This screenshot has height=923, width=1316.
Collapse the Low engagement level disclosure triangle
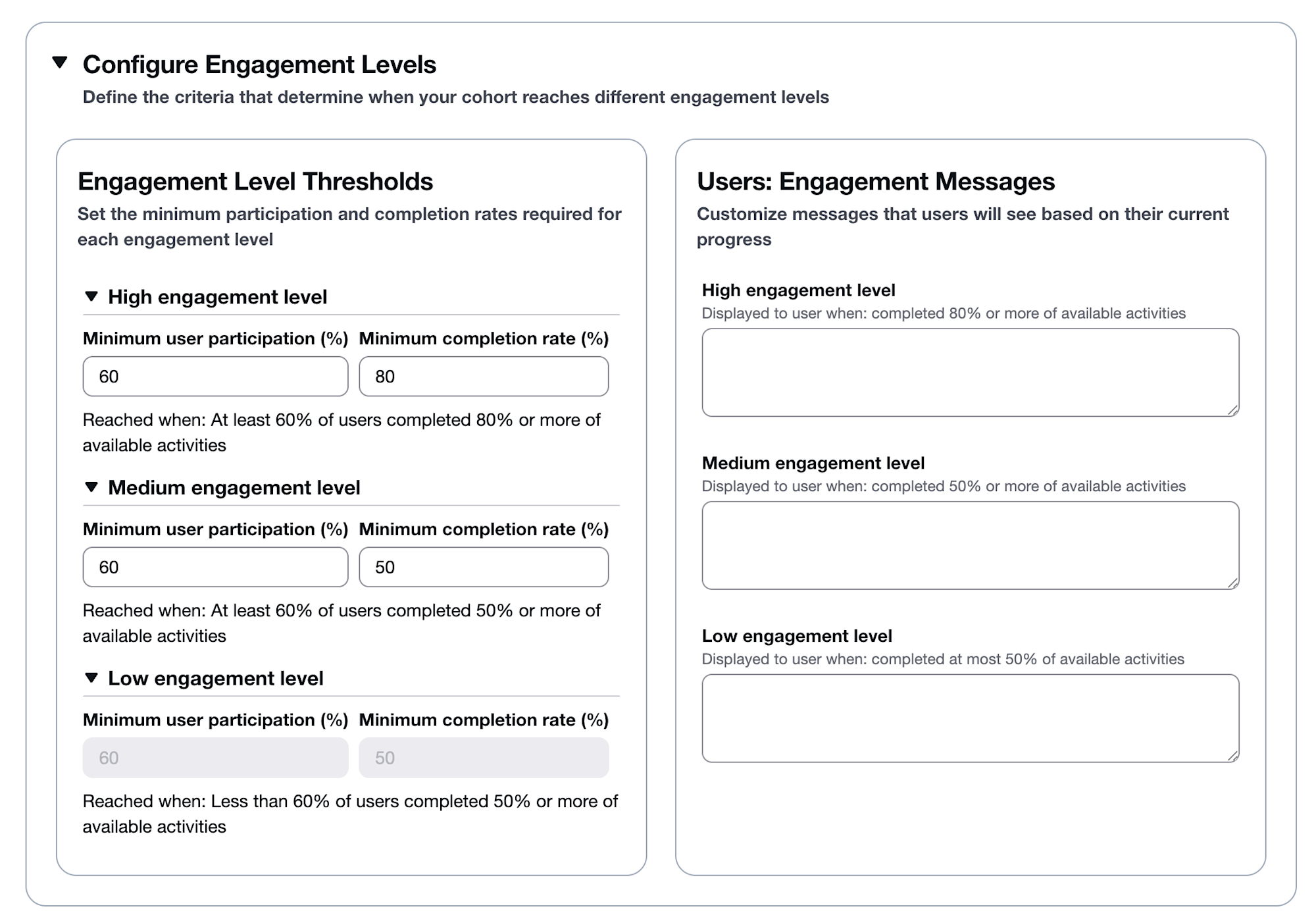tap(91, 678)
